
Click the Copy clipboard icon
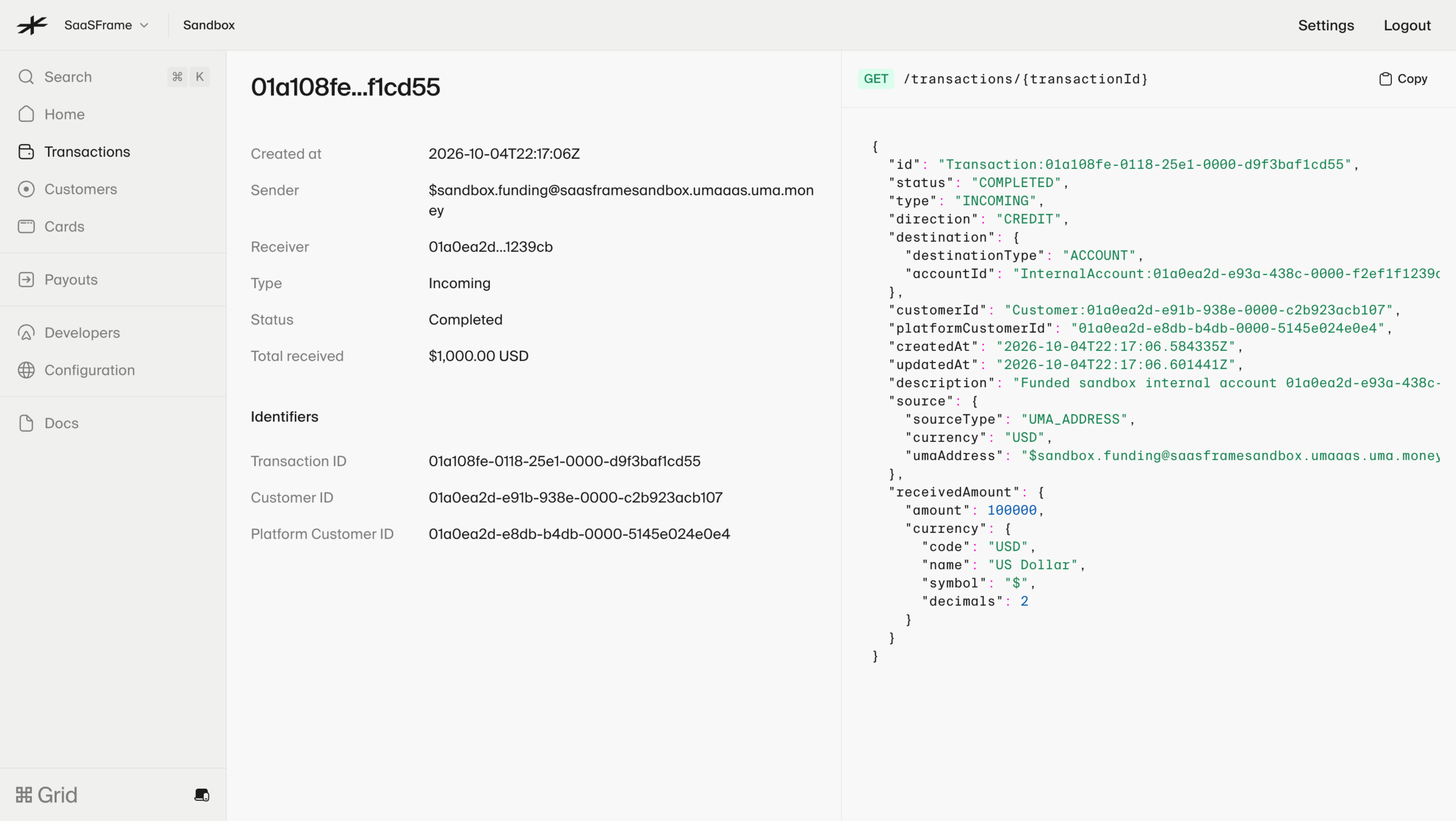click(1385, 79)
